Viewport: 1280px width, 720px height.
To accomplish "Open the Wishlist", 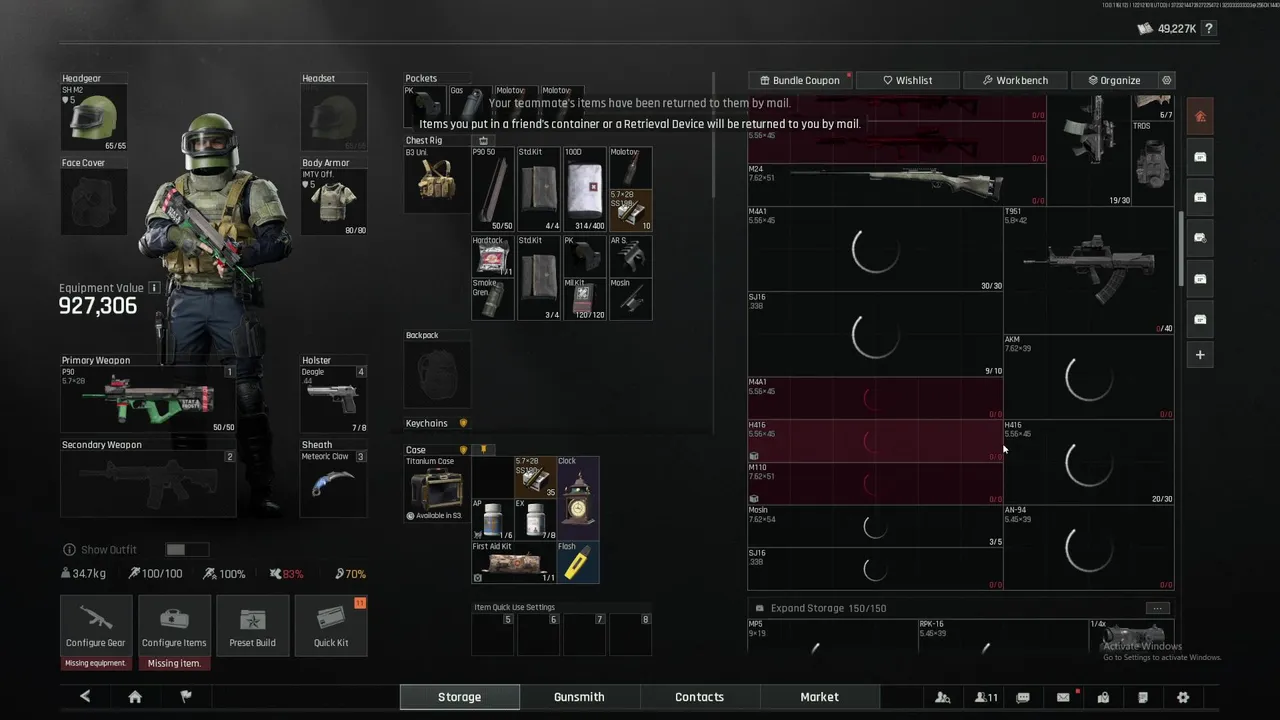I will (x=908, y=80).
